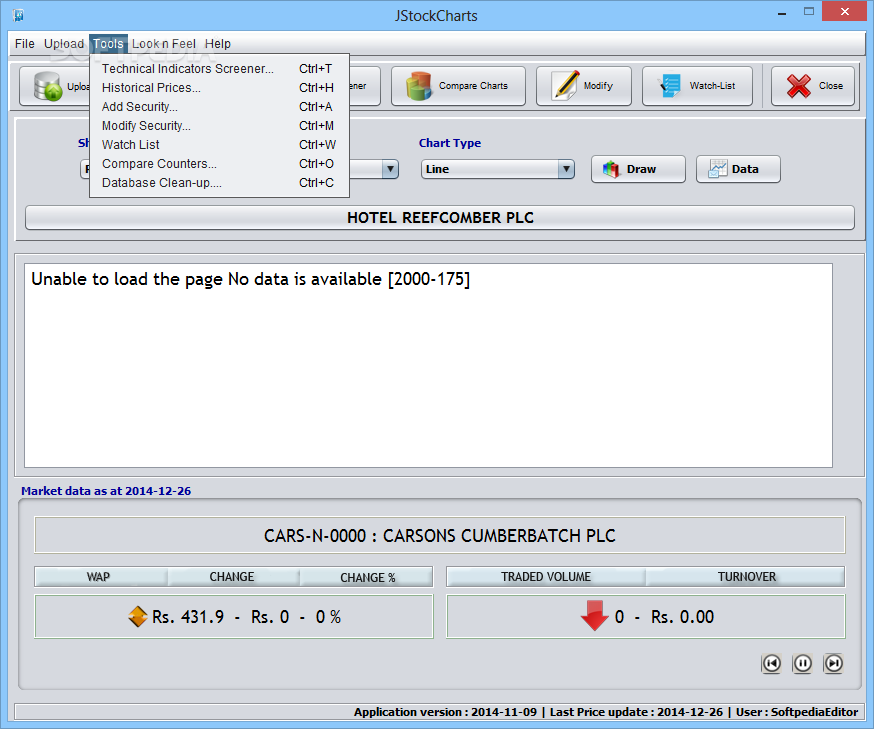
Task: Open the File menu
Action: tap(25, 43)
